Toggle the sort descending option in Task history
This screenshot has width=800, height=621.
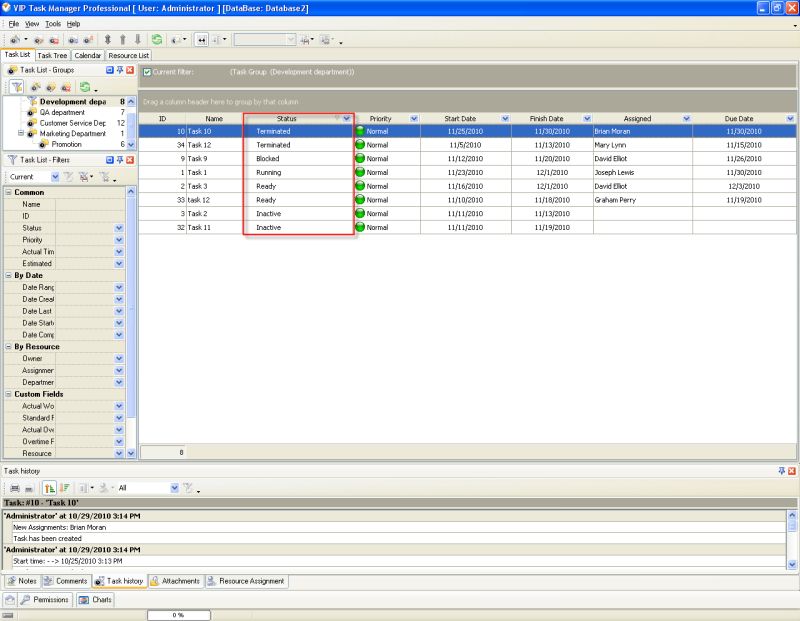point(62,487)
